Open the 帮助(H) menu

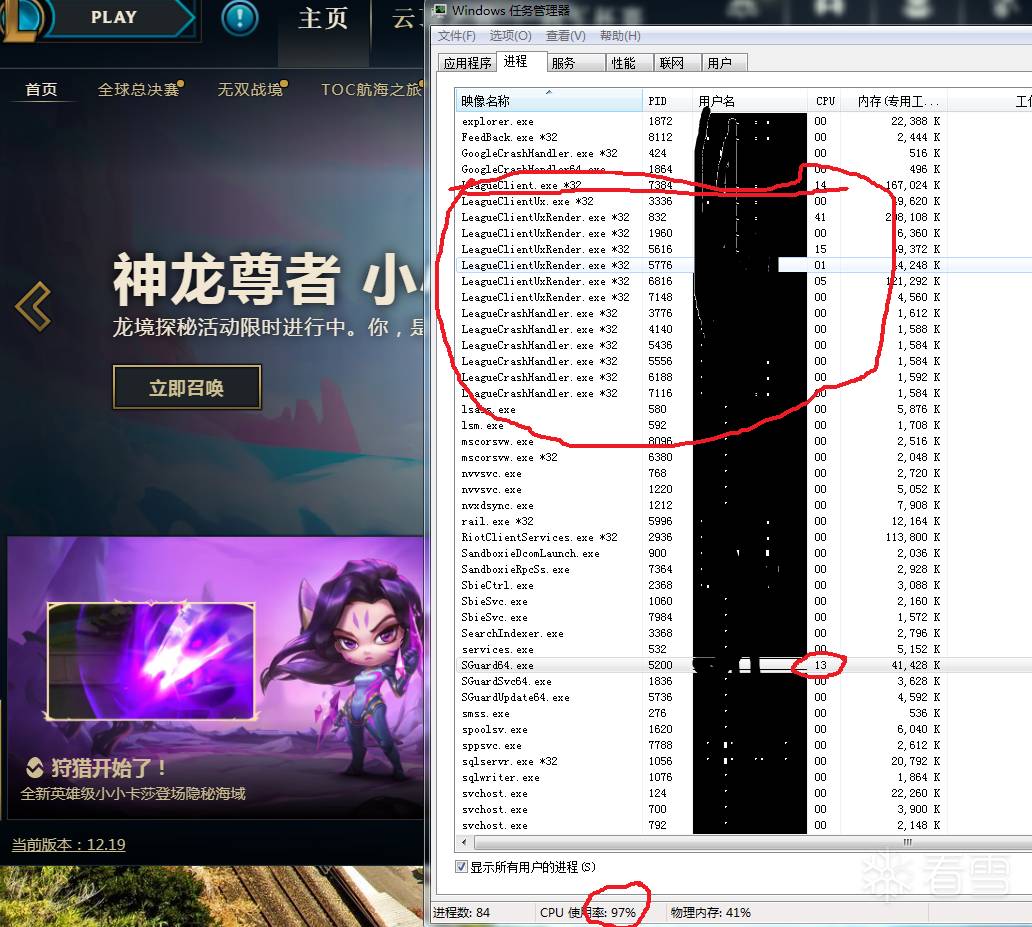pos(620,36)
